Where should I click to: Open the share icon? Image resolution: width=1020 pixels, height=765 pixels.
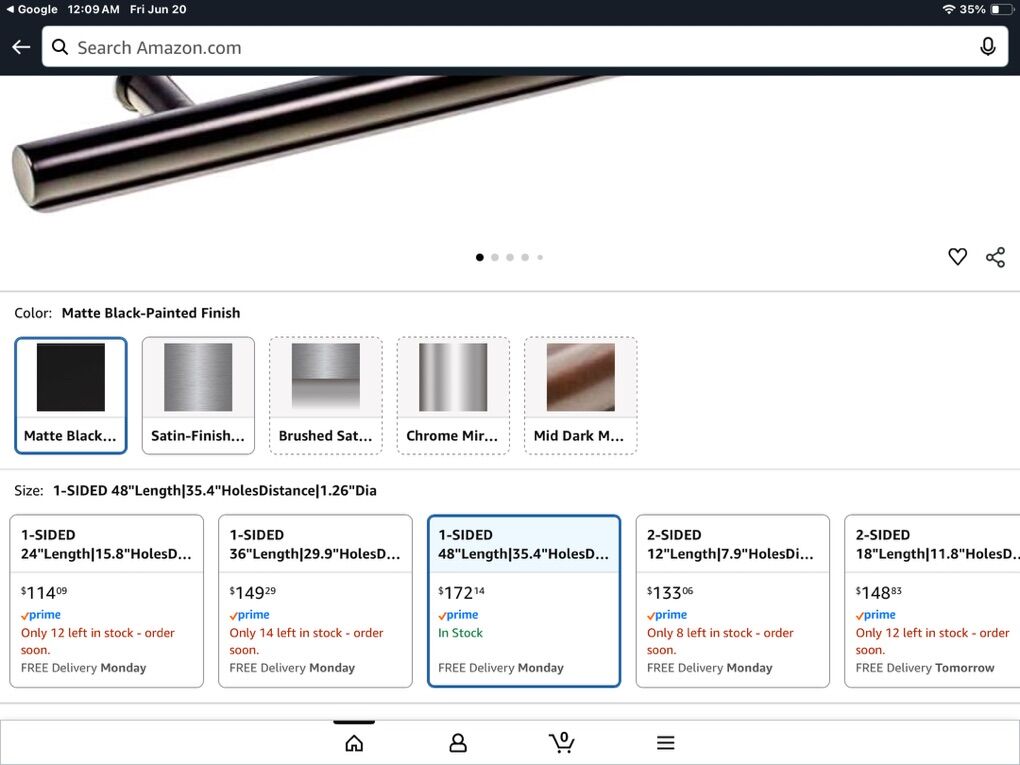pos(995,257)
